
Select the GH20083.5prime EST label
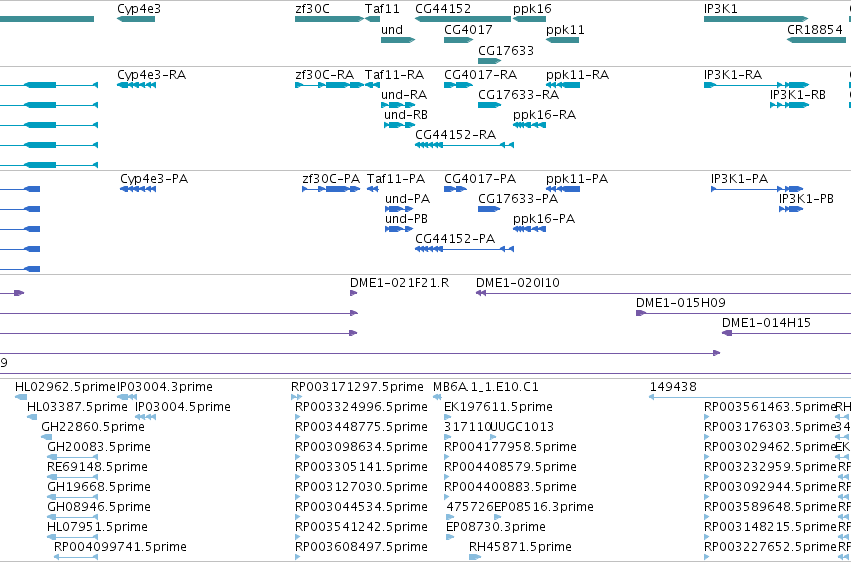point(99,447)
